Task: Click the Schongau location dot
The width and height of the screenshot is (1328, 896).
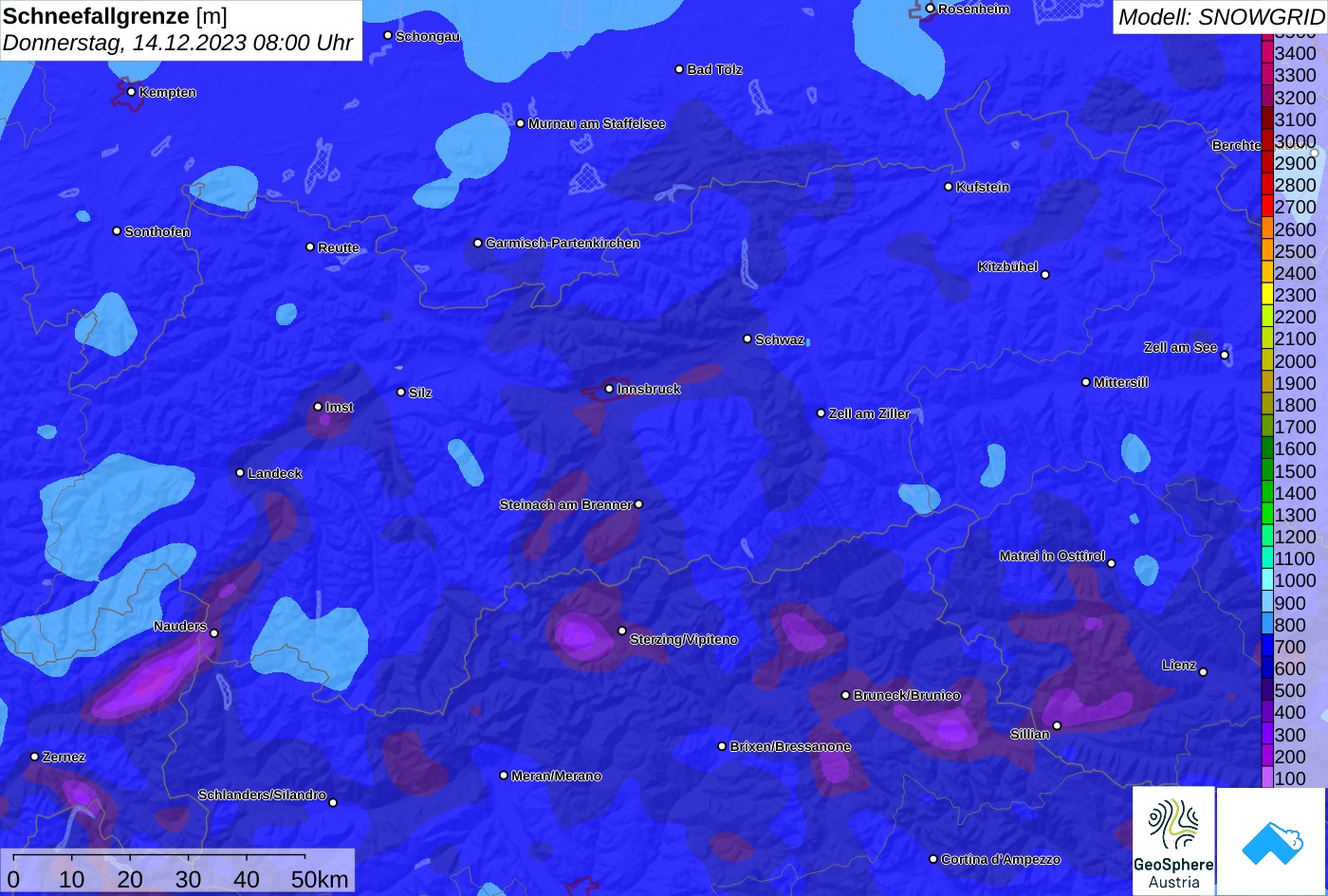Action: pos(387,35)
